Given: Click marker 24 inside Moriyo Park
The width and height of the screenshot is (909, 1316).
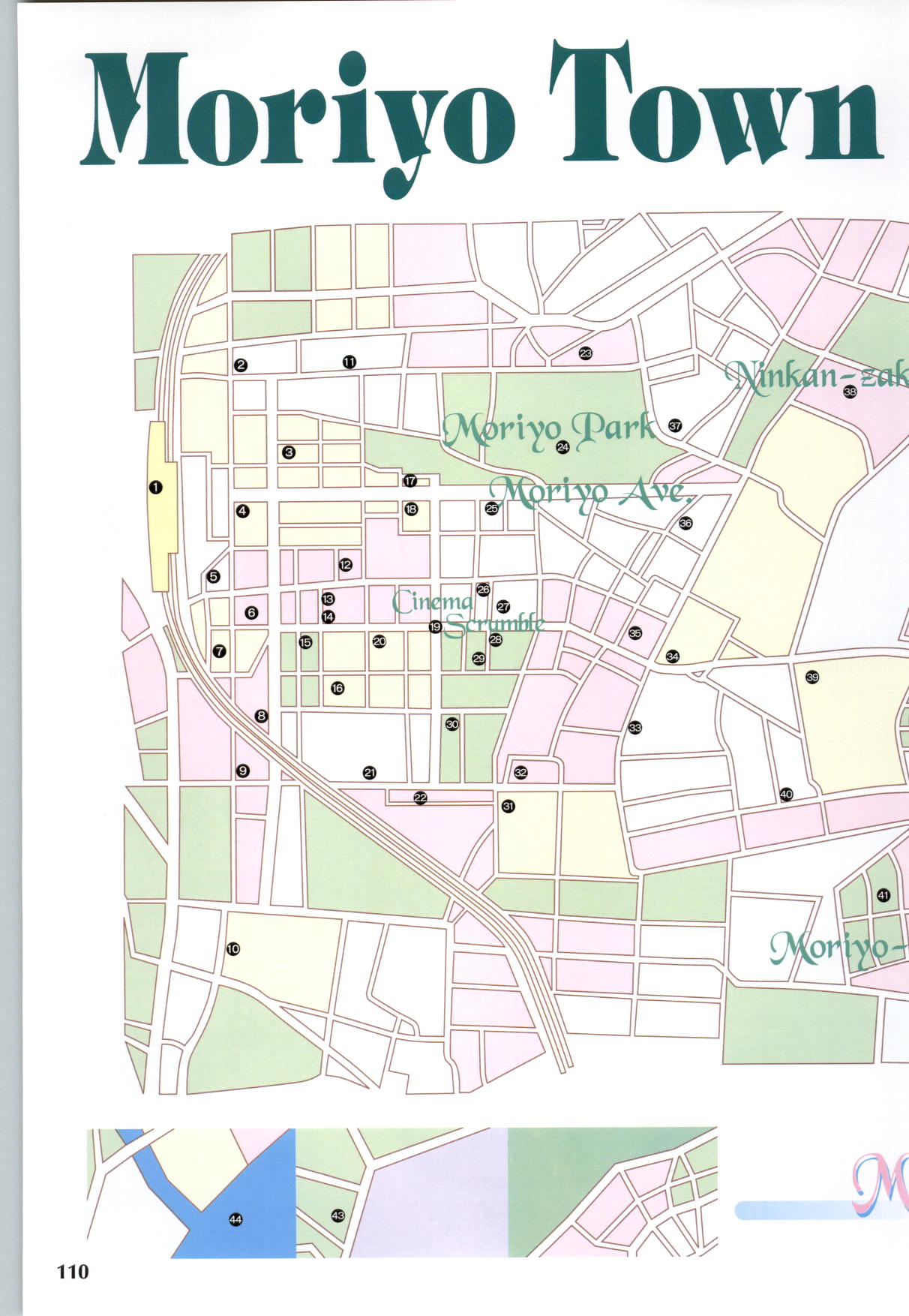Looking at the screenshot, I should point(562,447).
